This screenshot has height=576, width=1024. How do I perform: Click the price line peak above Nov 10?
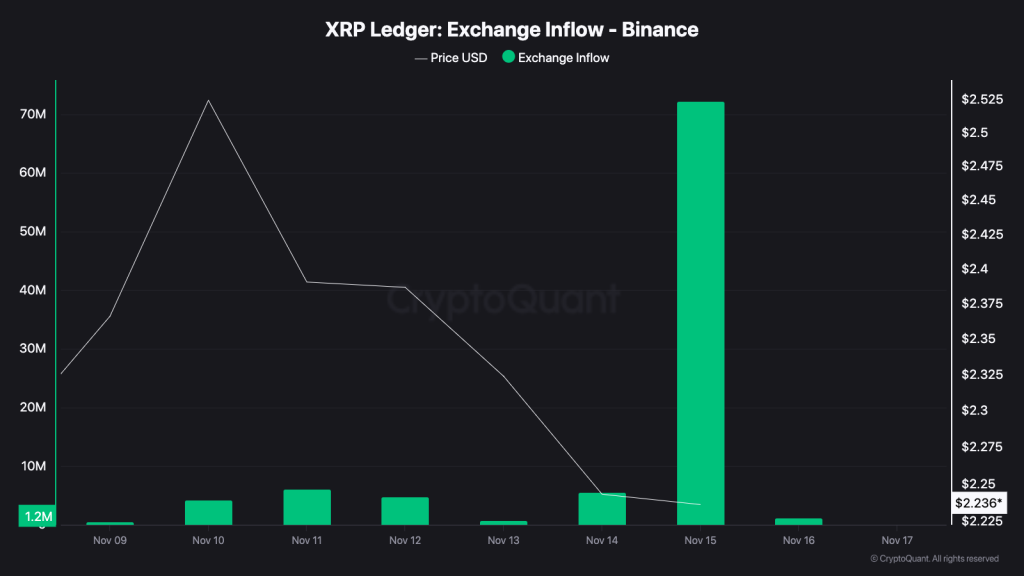coord(208,101)
